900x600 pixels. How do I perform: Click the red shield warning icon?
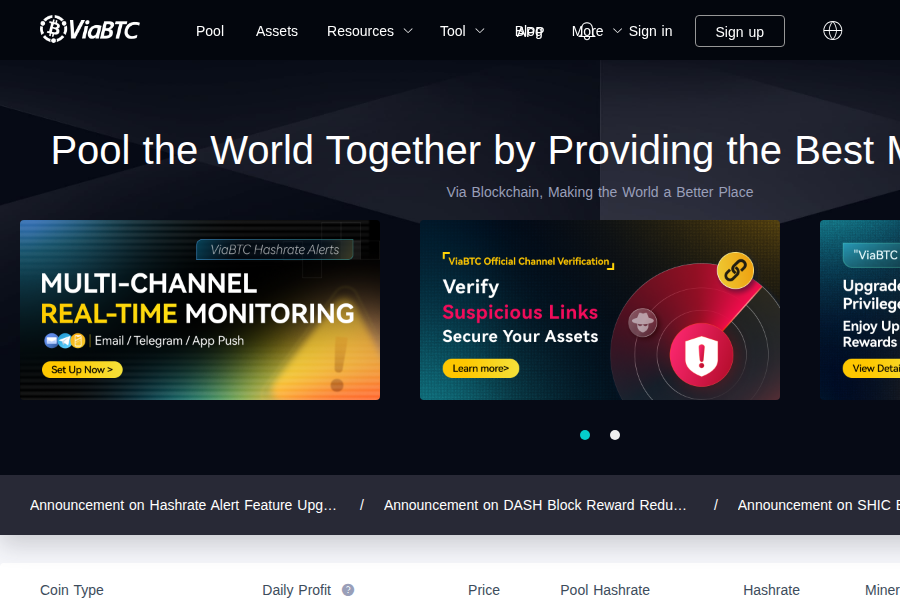(x=701, y=353)
